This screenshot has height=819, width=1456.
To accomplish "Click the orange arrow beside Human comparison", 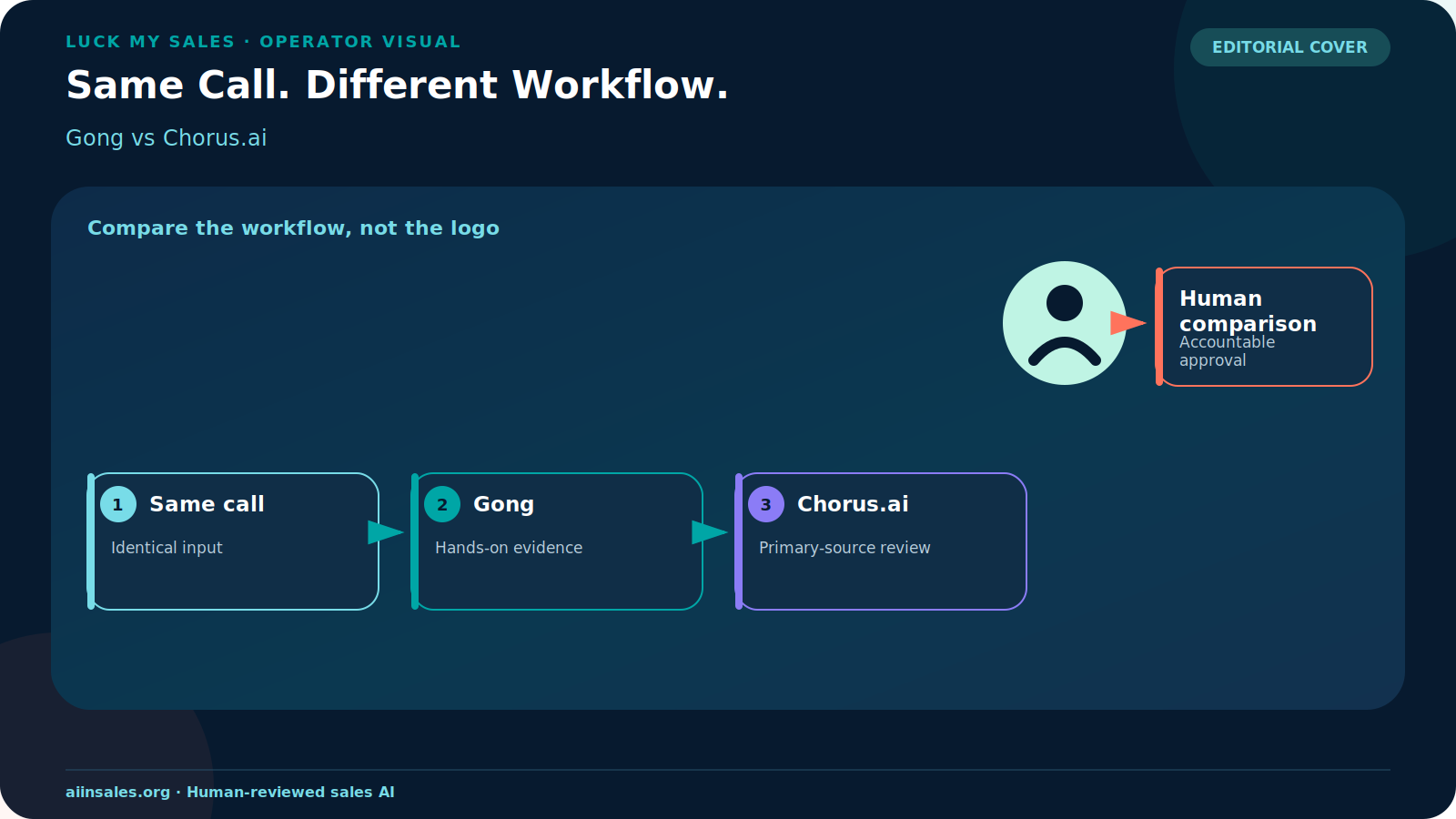I will (x=1128, y=323).
